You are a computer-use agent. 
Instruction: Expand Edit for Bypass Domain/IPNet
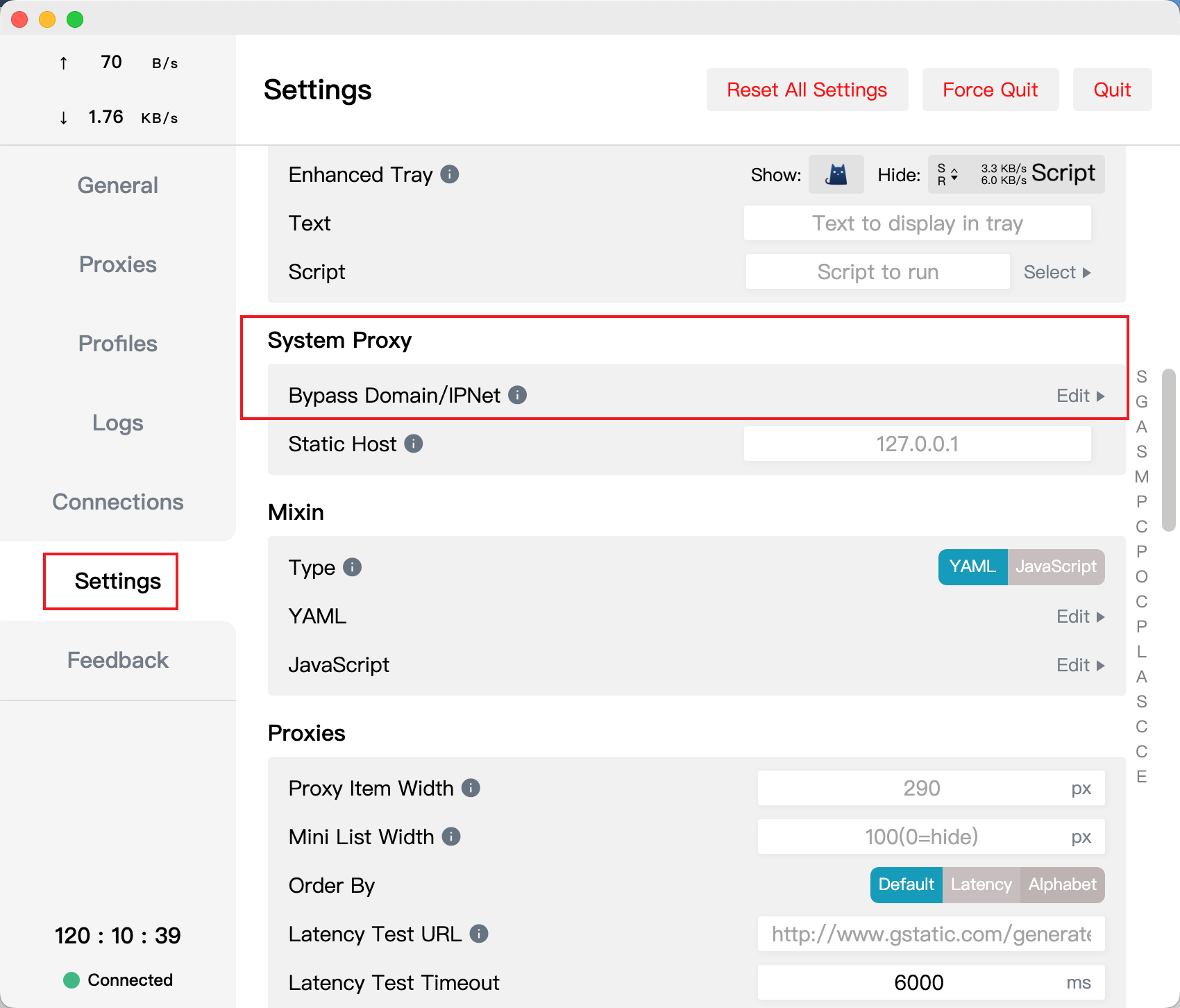click(1080, 396)
